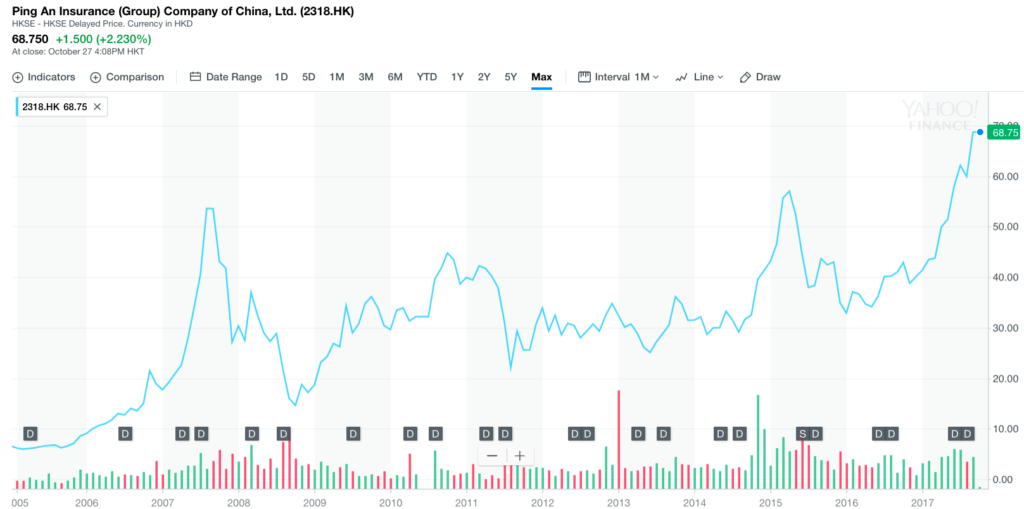Click the S split marker in 2015

tap(802, 433)
